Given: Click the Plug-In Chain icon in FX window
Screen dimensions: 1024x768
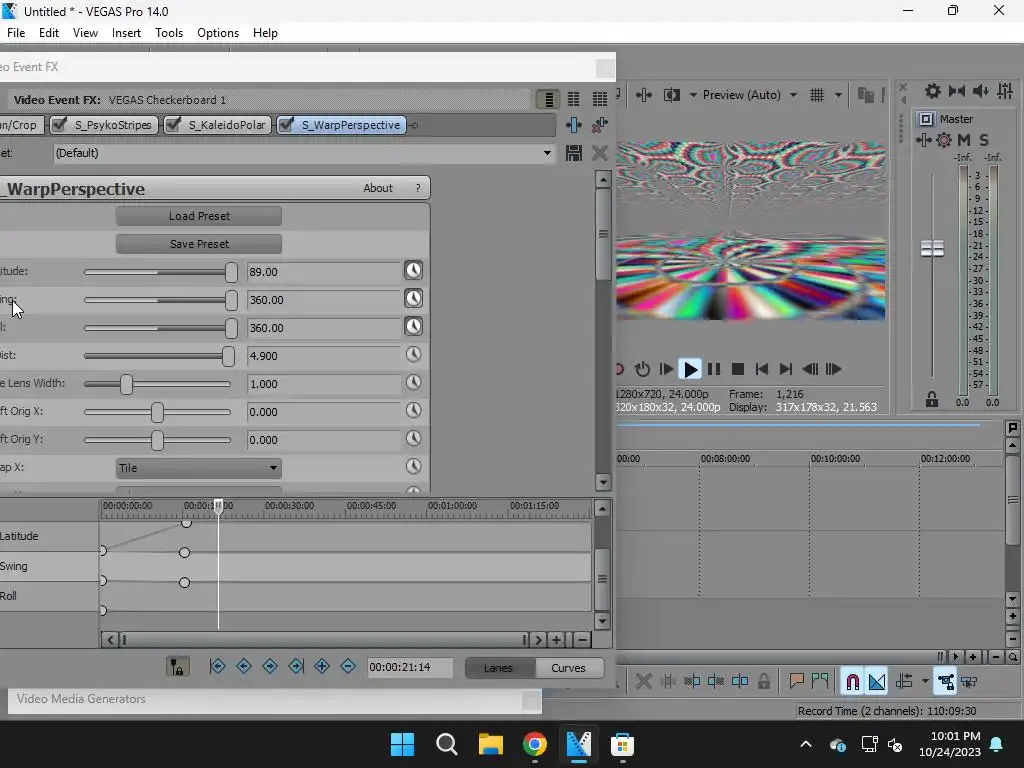Looking at the screenshot, I should (x=573, y=125).
